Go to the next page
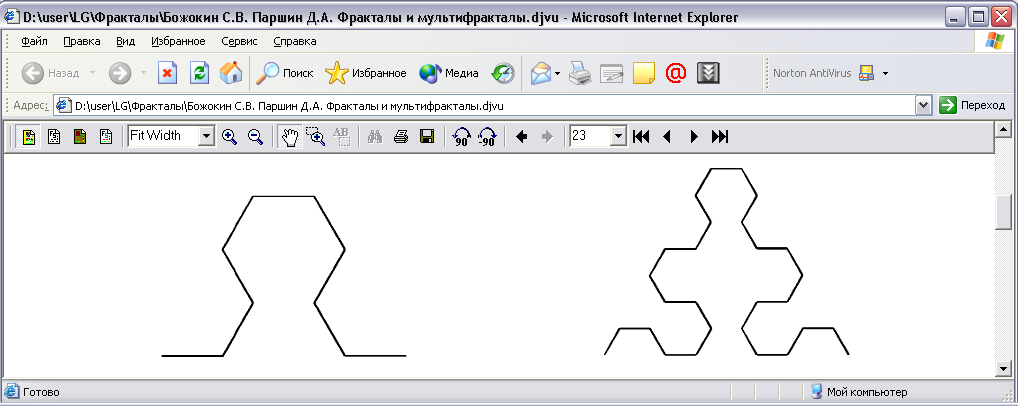The image size is (1018, 406). point(693,136)
